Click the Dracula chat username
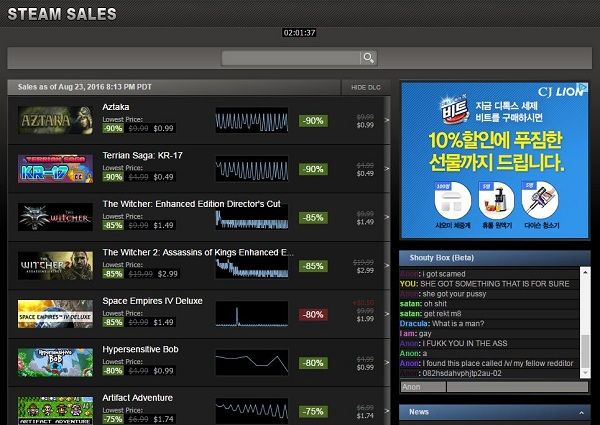The width and height of the screenshot is (600, 425). tap(413, 324)
